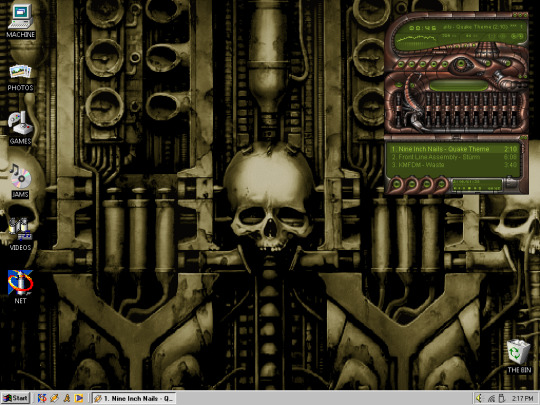Click Winamp's green stop button

434,64
